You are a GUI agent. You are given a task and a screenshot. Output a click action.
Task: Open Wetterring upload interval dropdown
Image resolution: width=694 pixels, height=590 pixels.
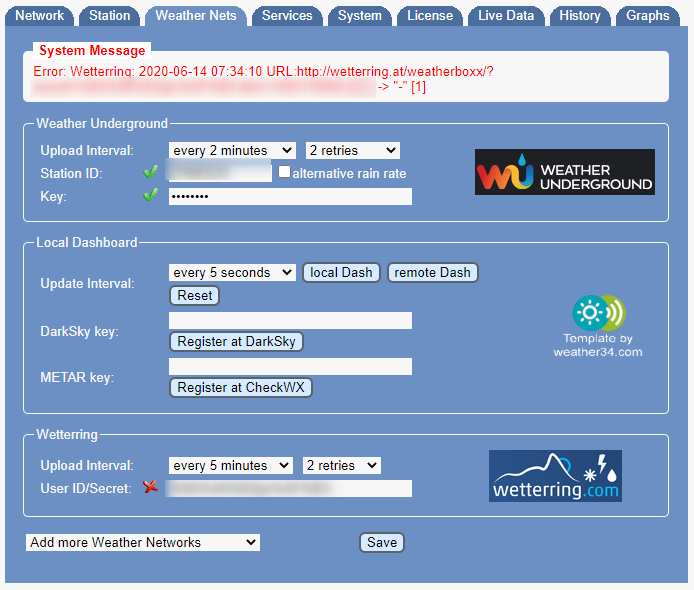(x=230, y=466)
